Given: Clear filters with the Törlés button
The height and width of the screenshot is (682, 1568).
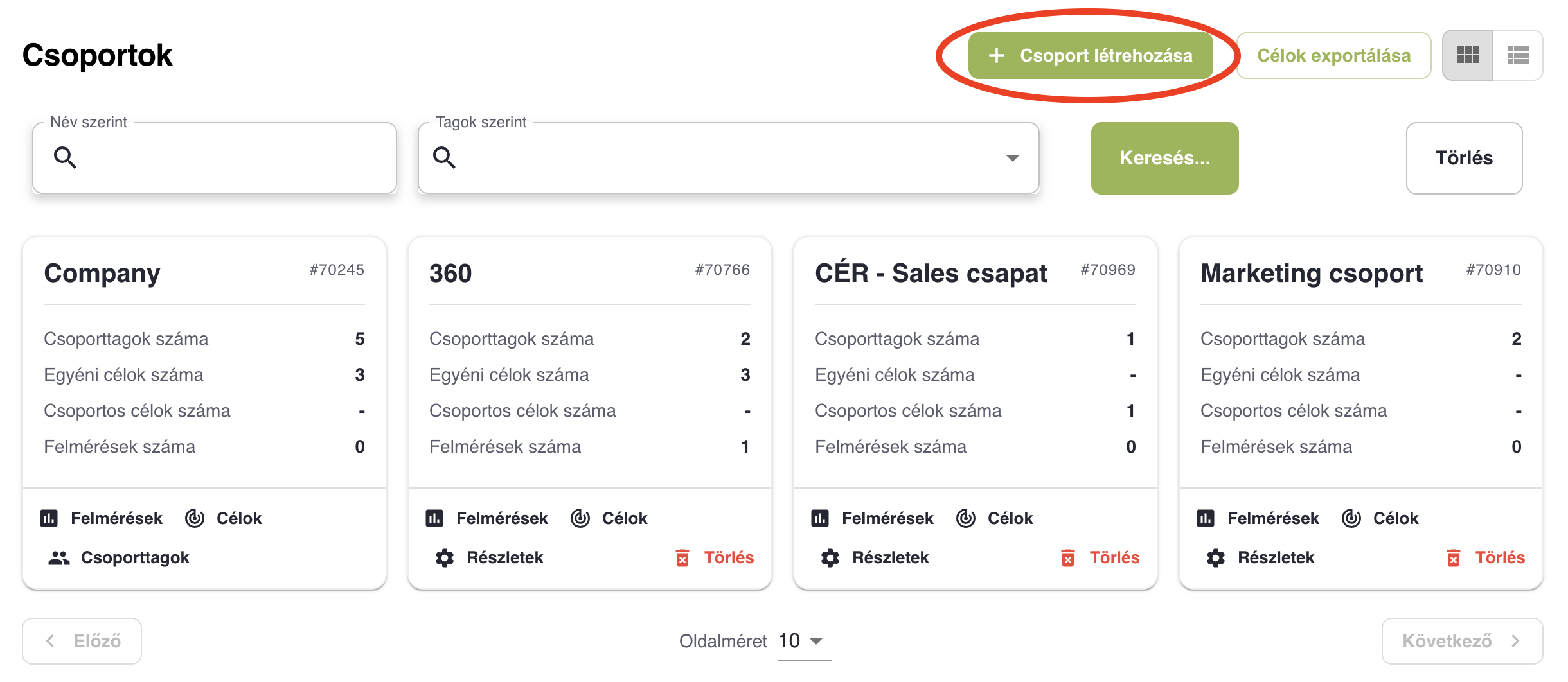Looking at the screenshot, I should (1464, 158).
